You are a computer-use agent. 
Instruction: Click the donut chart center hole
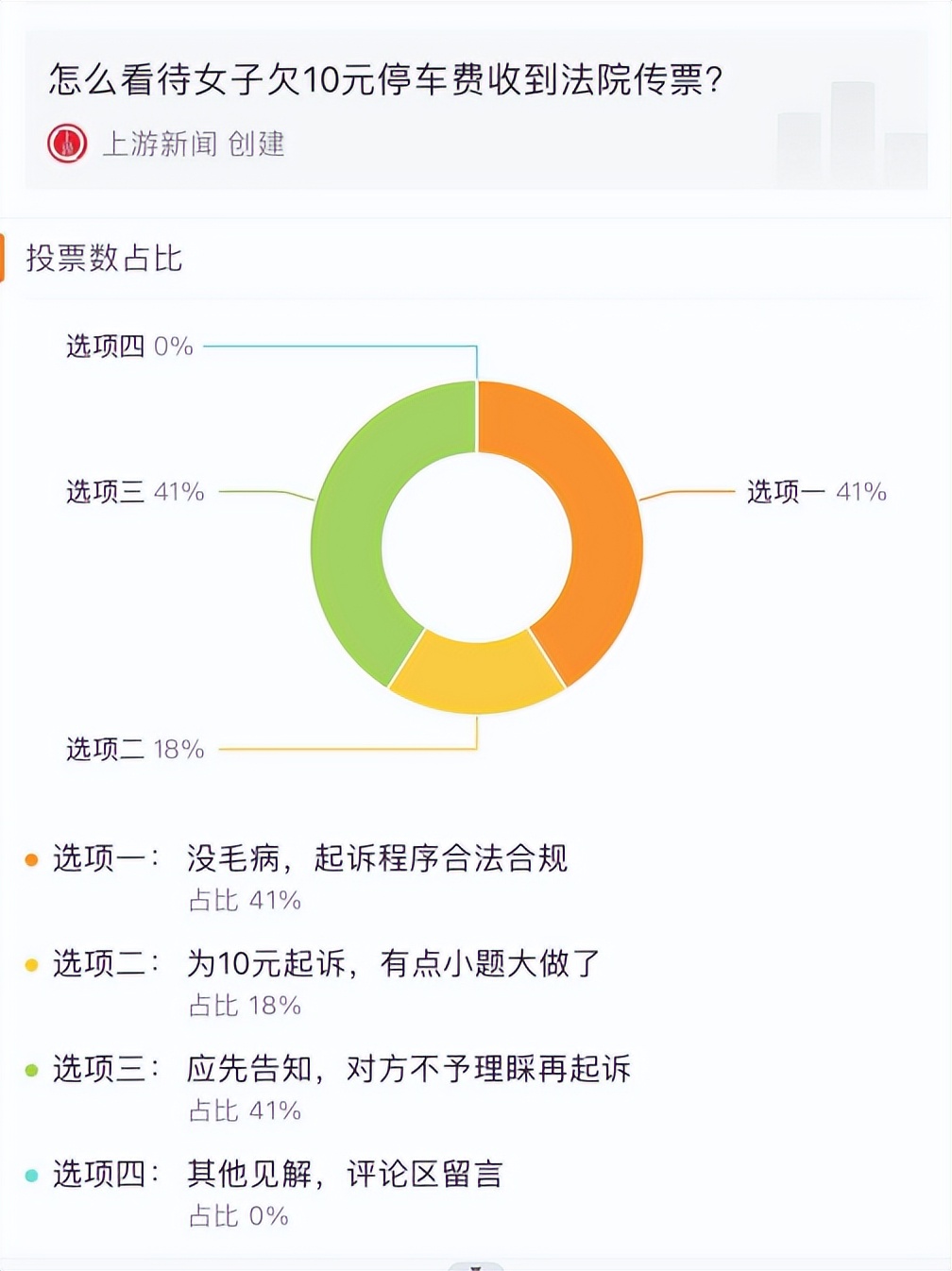click(x=476, y=548)
